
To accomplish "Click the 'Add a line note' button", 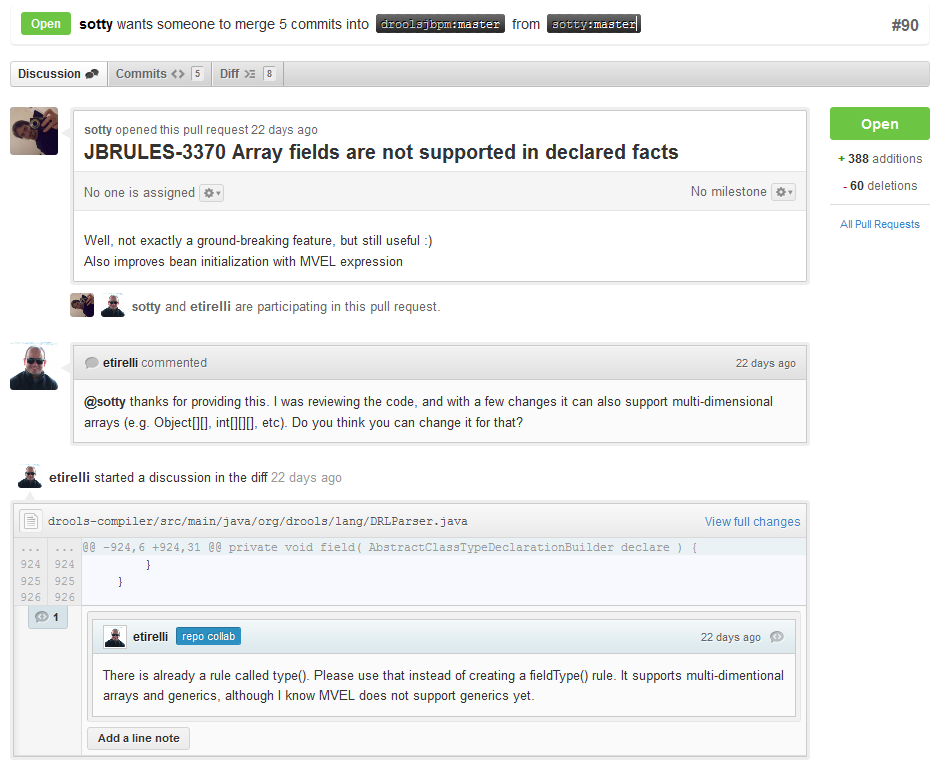I will click(x=139, y=739).
